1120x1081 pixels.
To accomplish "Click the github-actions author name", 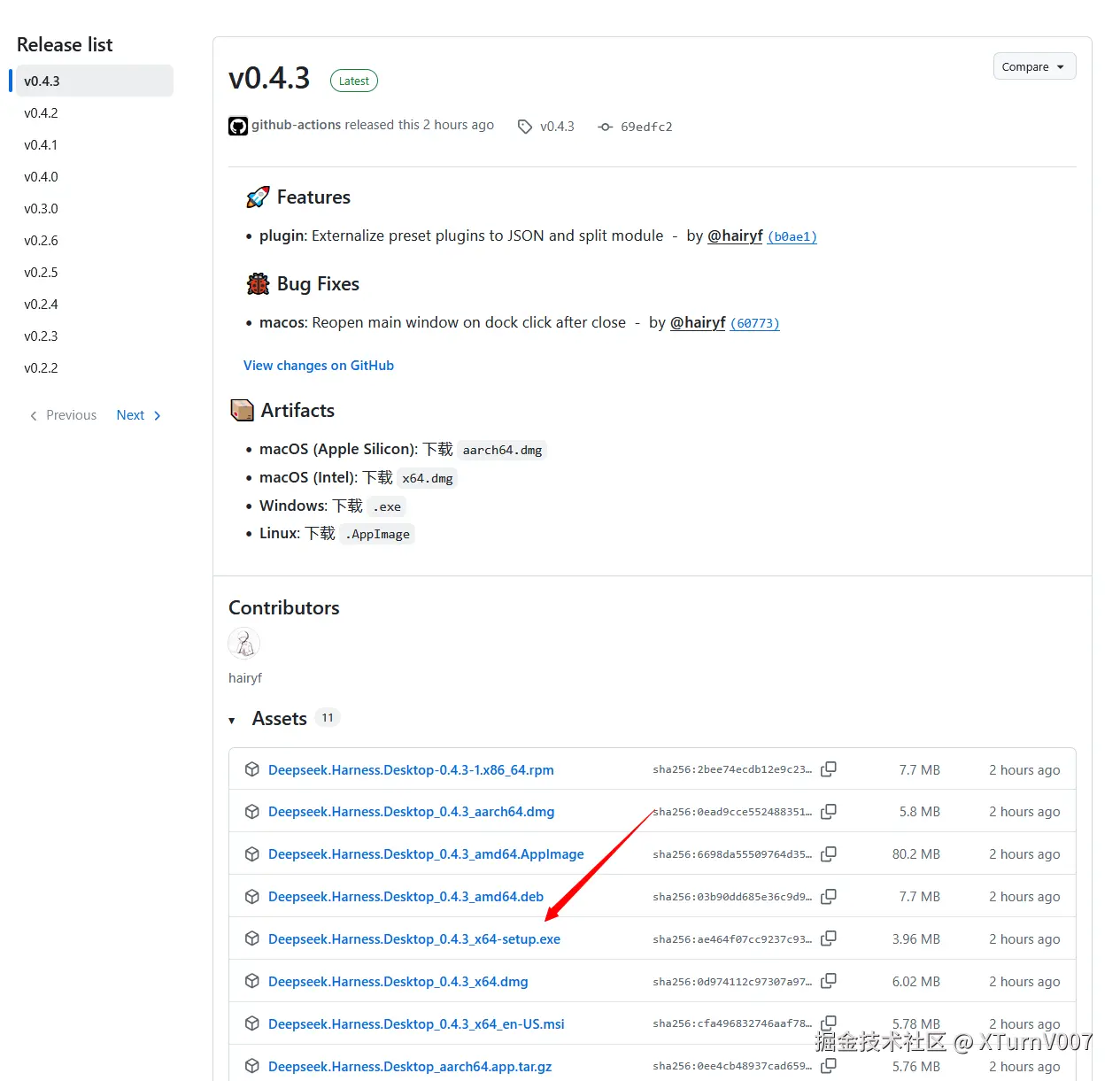I will click(296, 125).
